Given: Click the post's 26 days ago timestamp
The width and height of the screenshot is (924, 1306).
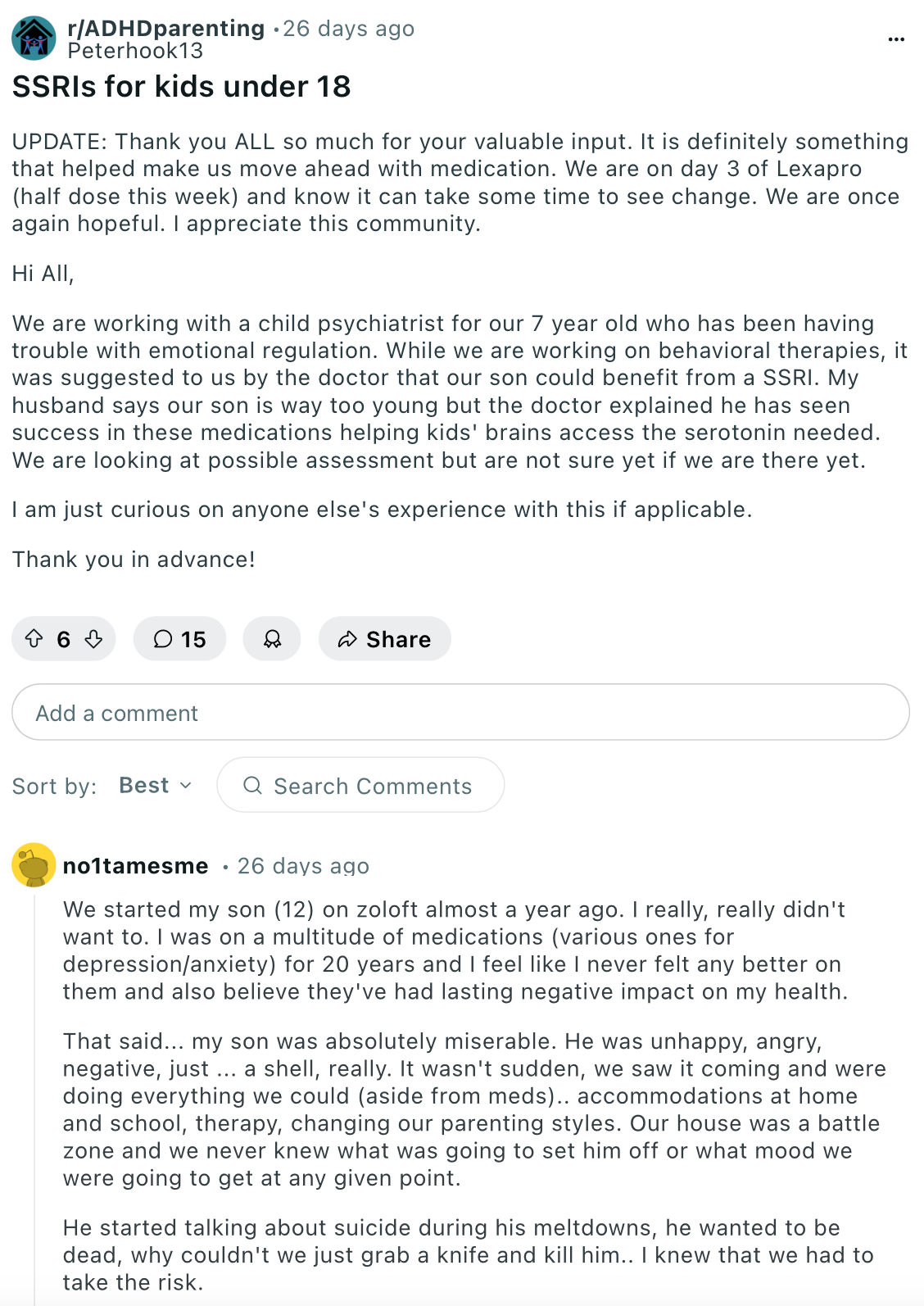Looking at the screenshot, I should point(349,28).
